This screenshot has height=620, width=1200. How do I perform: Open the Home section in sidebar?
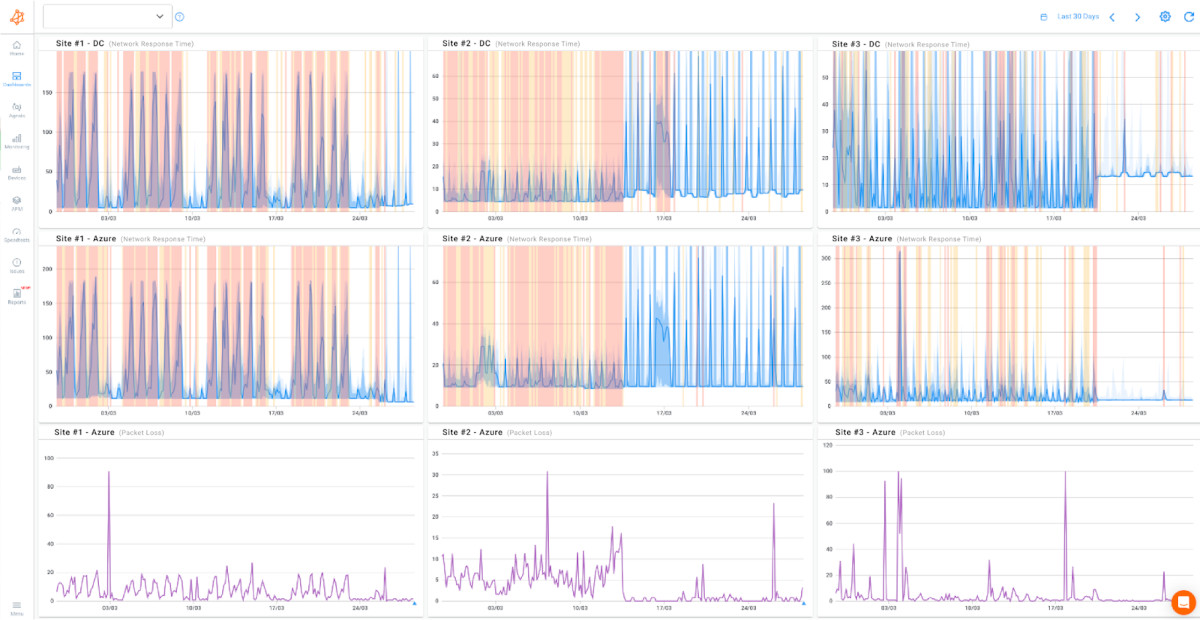click(x=16, y=47)
